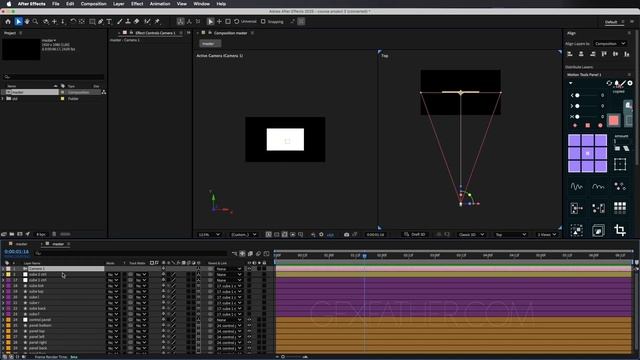Toggle visibility of panel bottom layer
The width and height of the screenshot is (640, 360).
[249, 325]
